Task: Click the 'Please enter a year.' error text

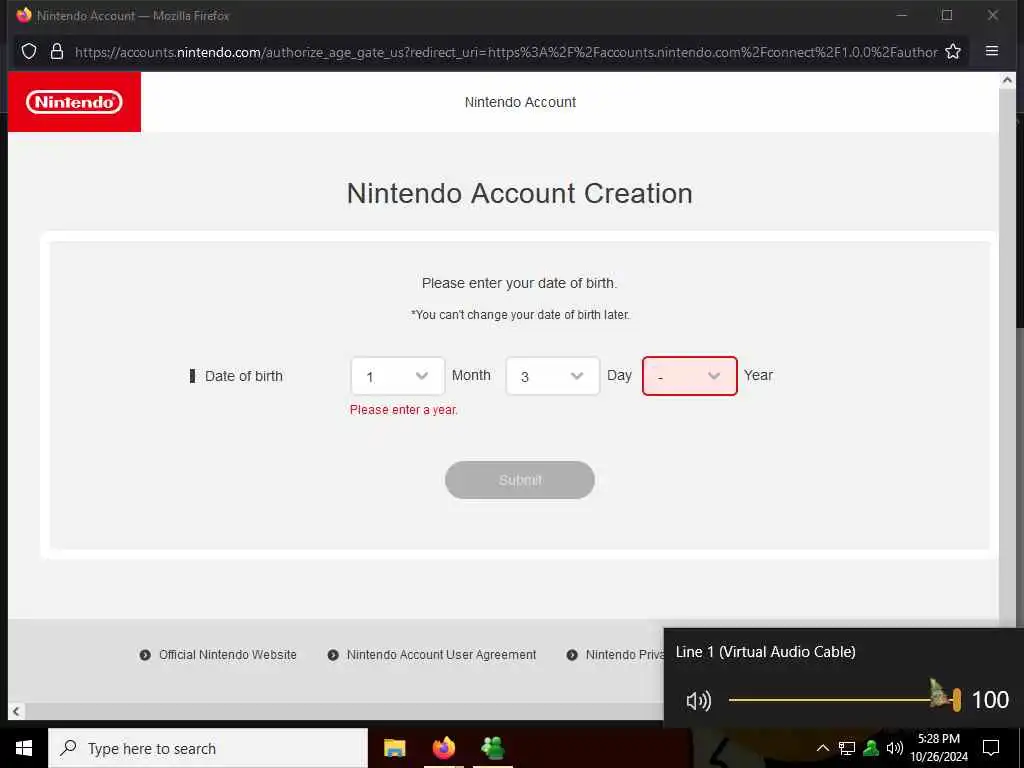Action: [404, 410]
